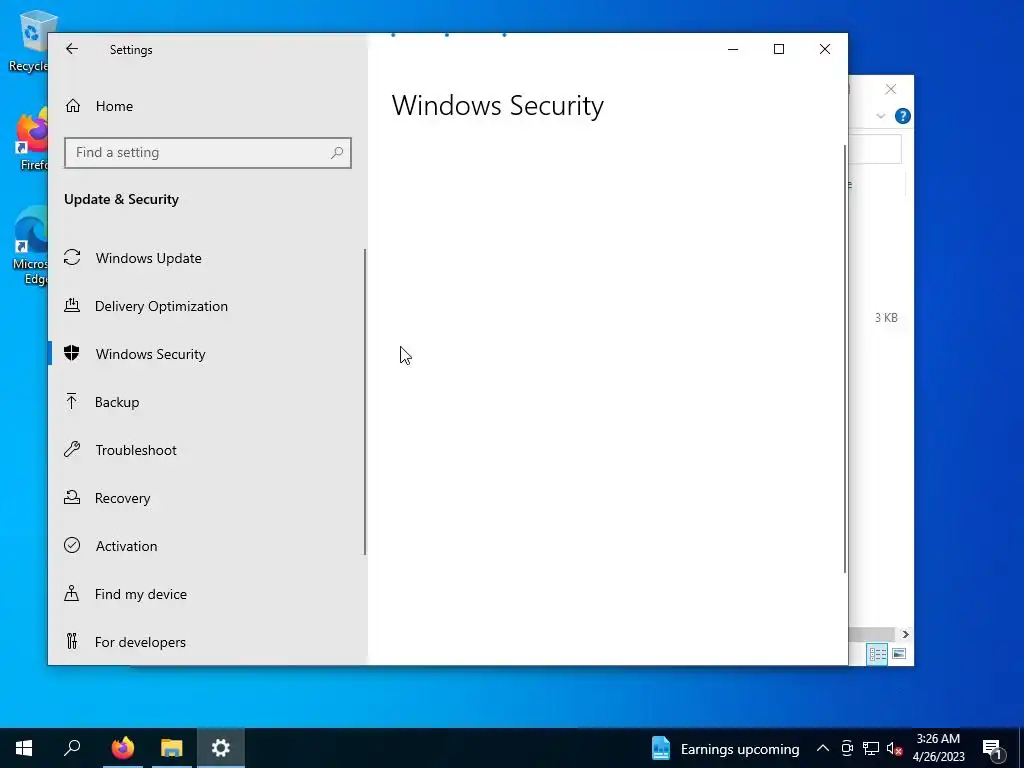Click the For developers tools icon
The image size is (1024, 768).
[72, 641]
